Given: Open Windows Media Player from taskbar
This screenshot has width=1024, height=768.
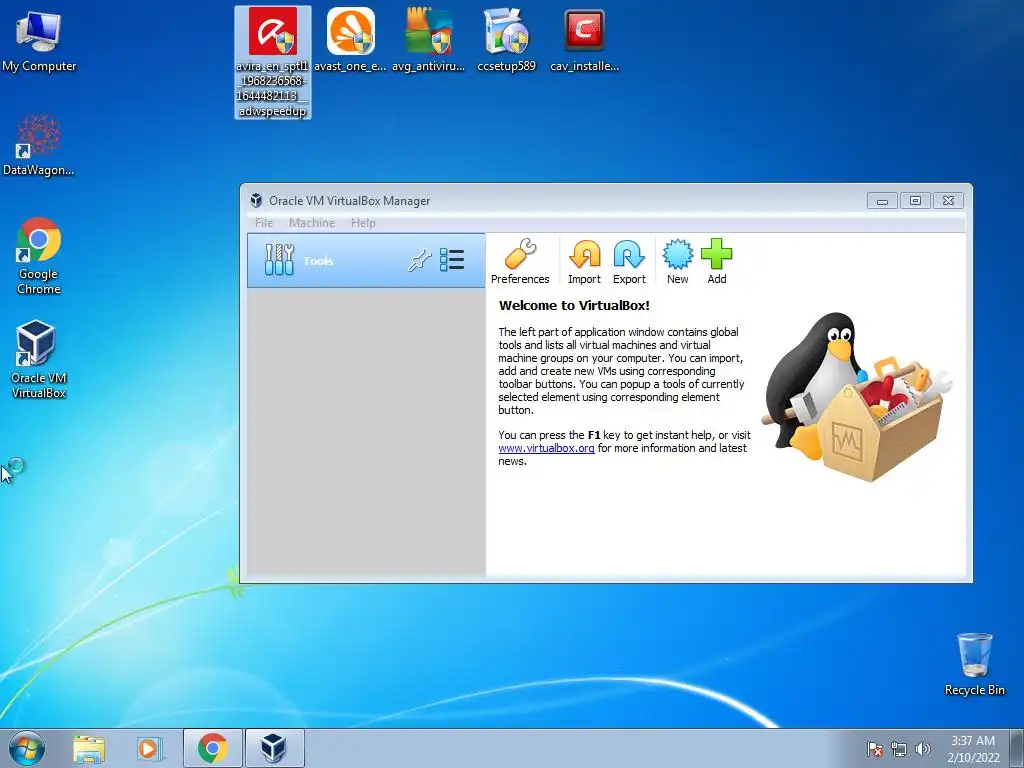Looking at the screenshot, I should pyautogui.click(x=149, y=748).
